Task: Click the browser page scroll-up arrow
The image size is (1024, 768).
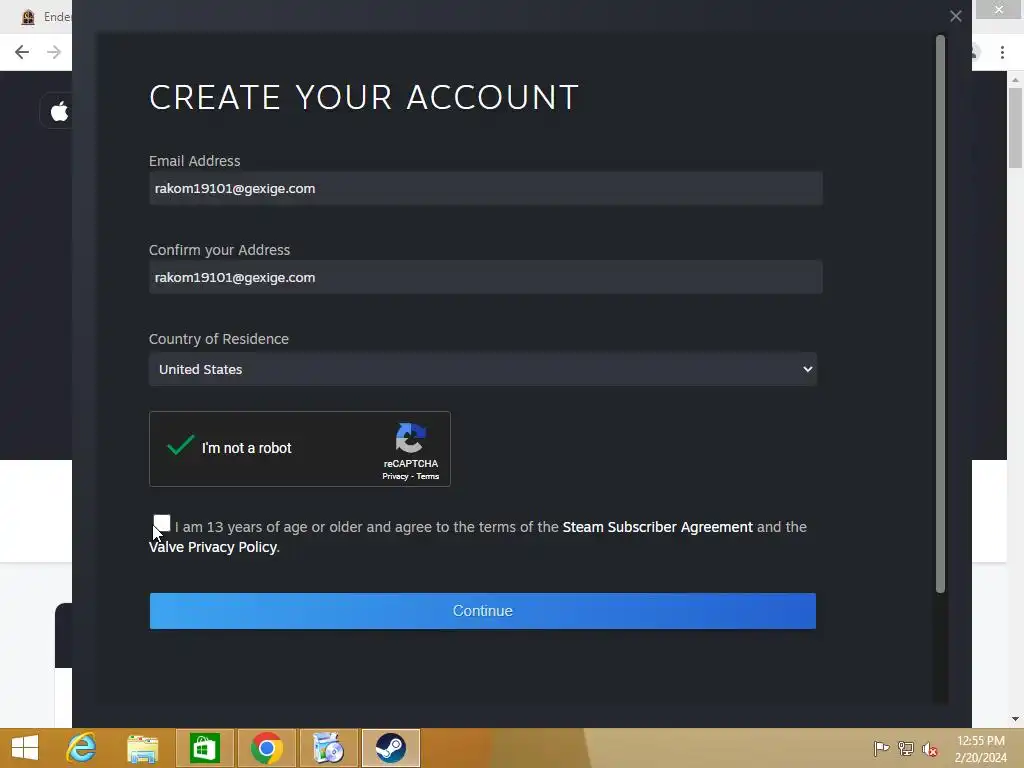Action: tap(1015, 79)
